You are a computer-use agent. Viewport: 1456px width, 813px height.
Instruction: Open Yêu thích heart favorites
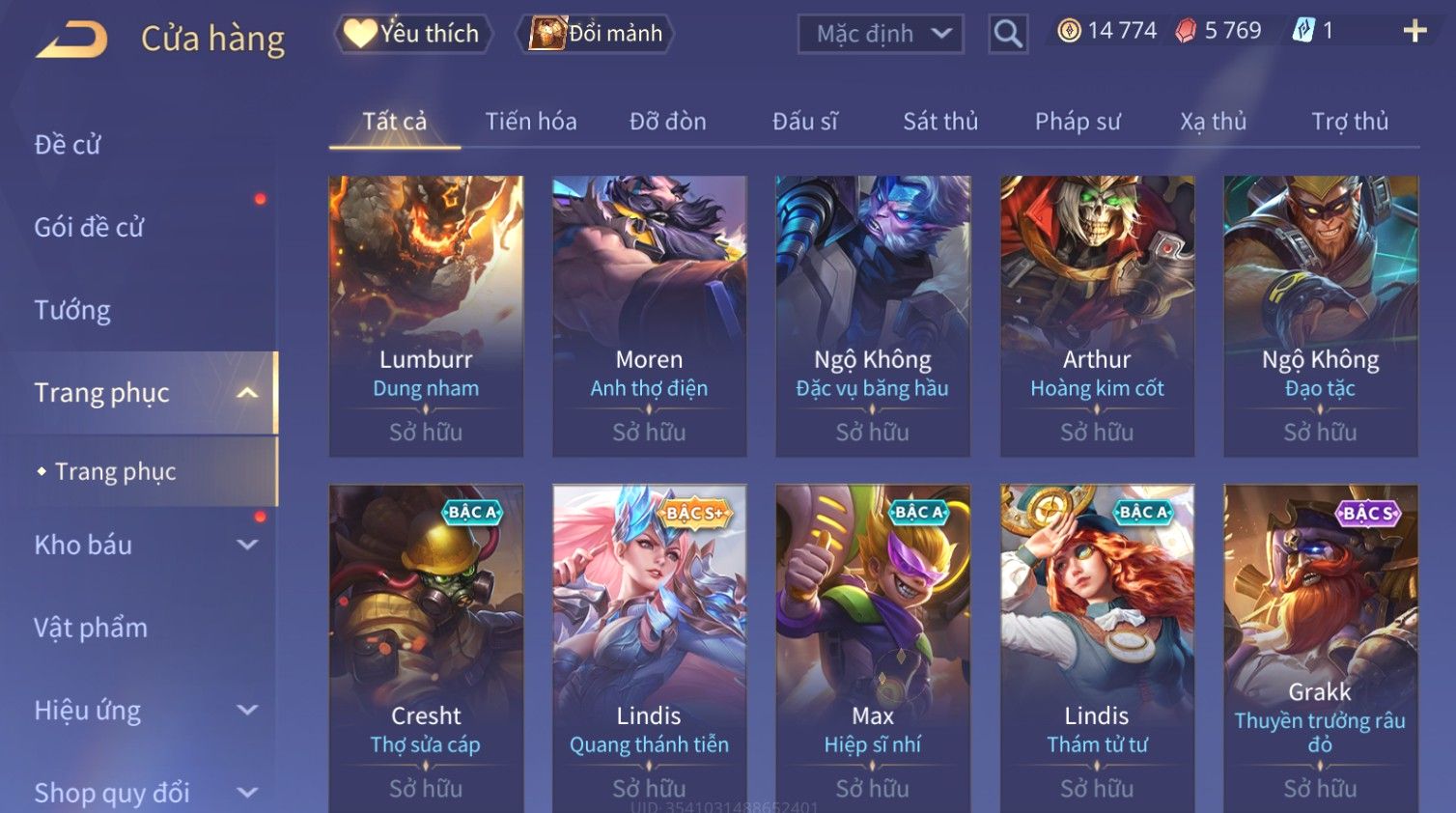(x=413, y=34)
